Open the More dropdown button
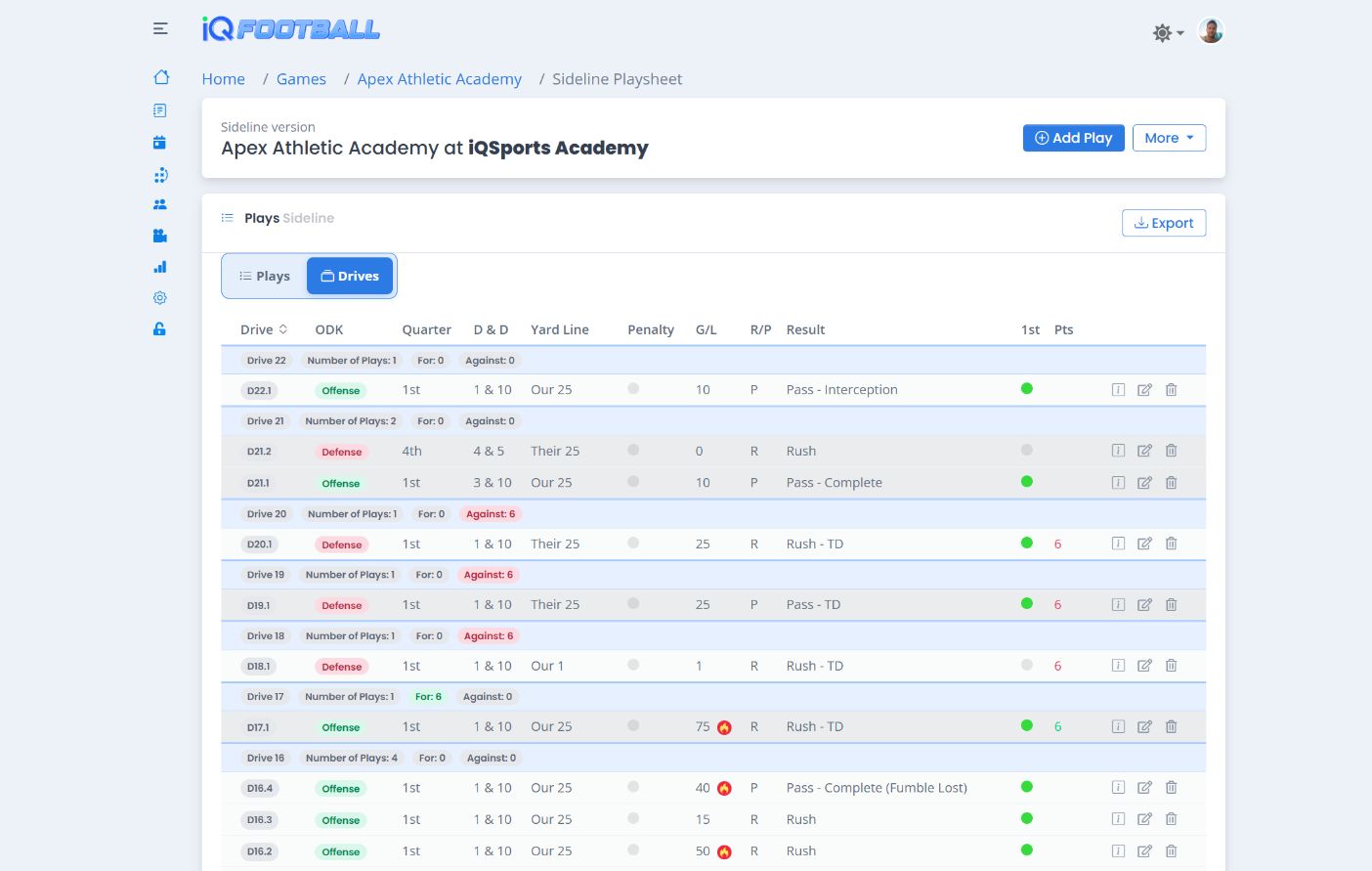Viewport: 1372px width, 871px height. pyautogui.click(x=1169, y=138)
